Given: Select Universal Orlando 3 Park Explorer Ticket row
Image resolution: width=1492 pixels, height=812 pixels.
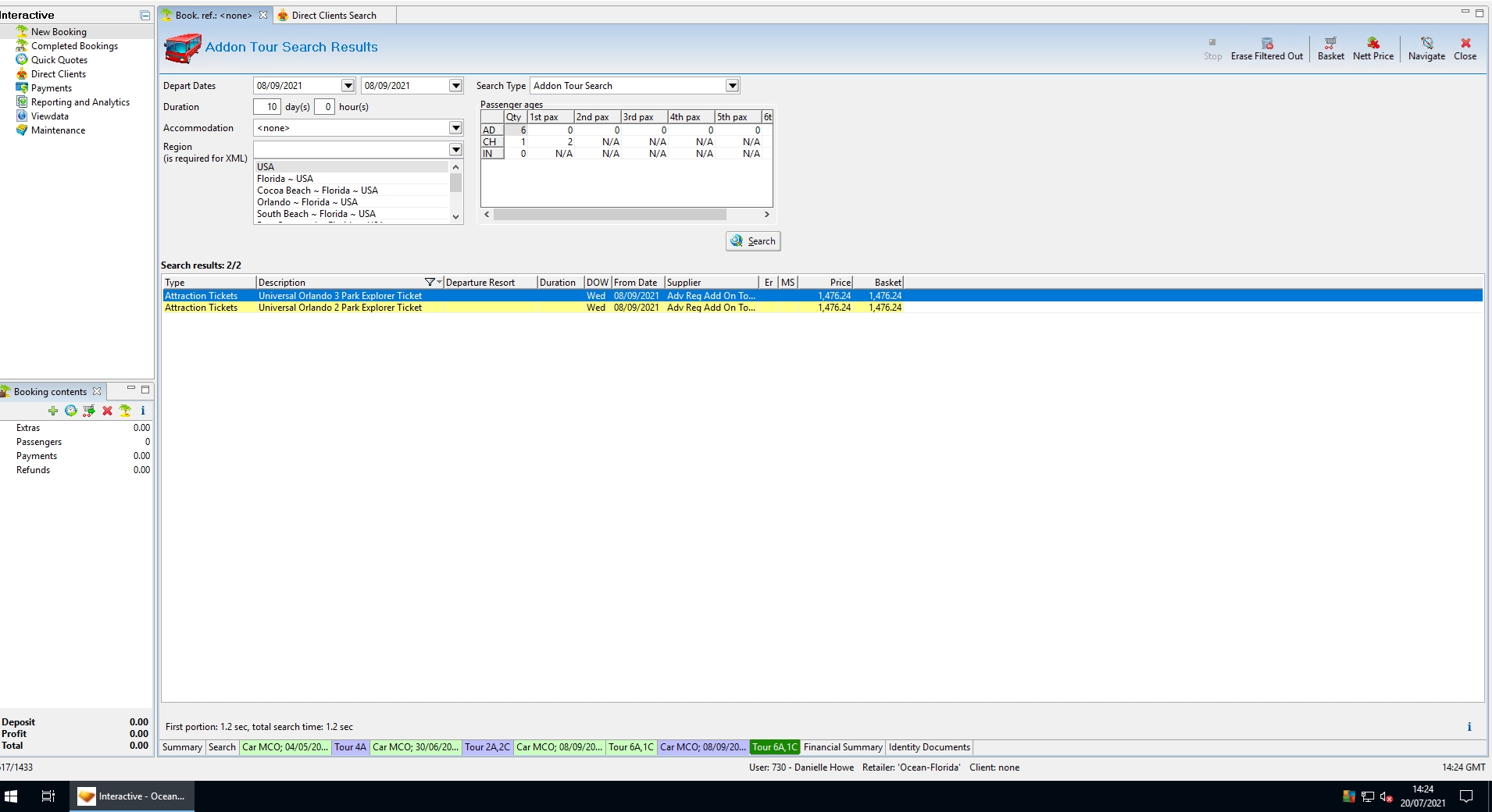Looking at the screenshot, I should 823,296.
